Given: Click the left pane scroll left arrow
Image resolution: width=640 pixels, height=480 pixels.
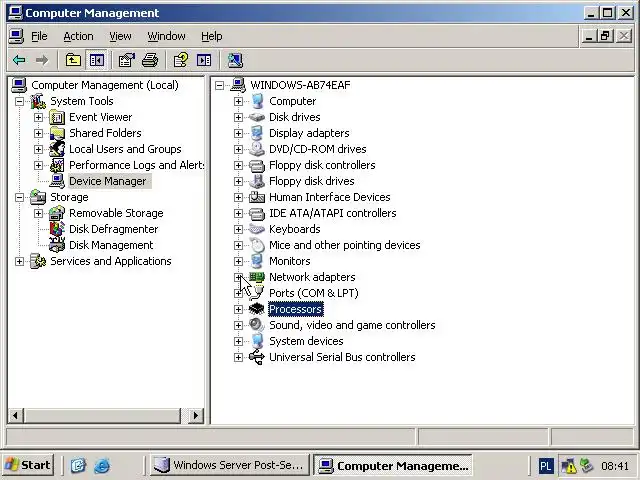Looking at the screenshot, I should [16, 416].
